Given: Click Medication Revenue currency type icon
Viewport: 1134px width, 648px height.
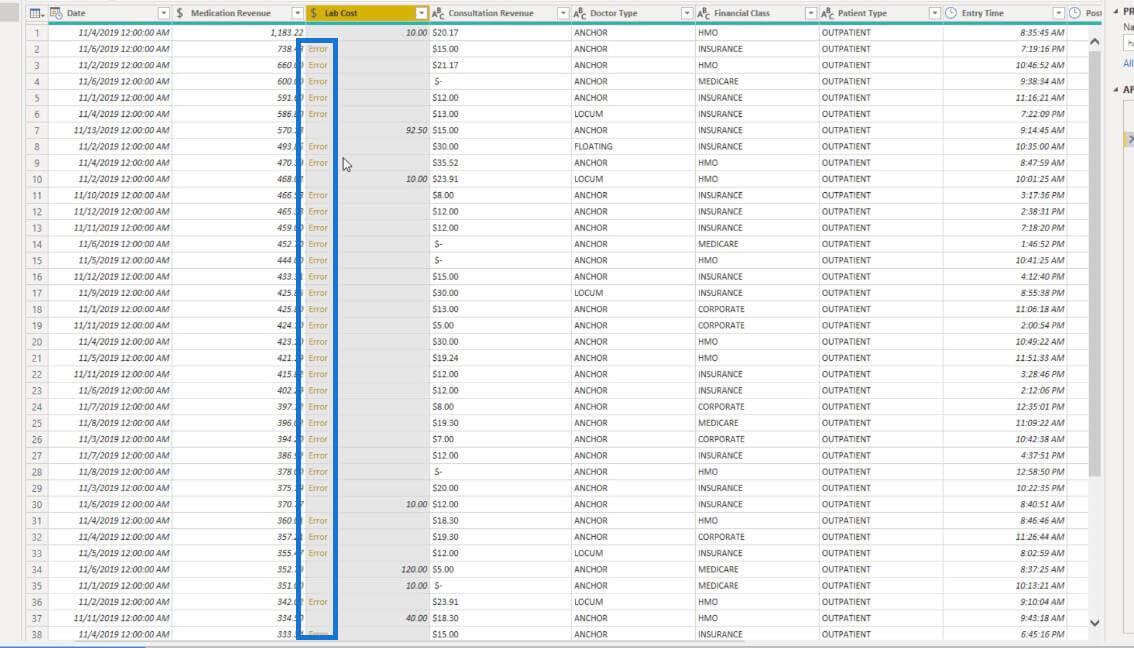Looking at the screenshot, I should click(180, 13).
